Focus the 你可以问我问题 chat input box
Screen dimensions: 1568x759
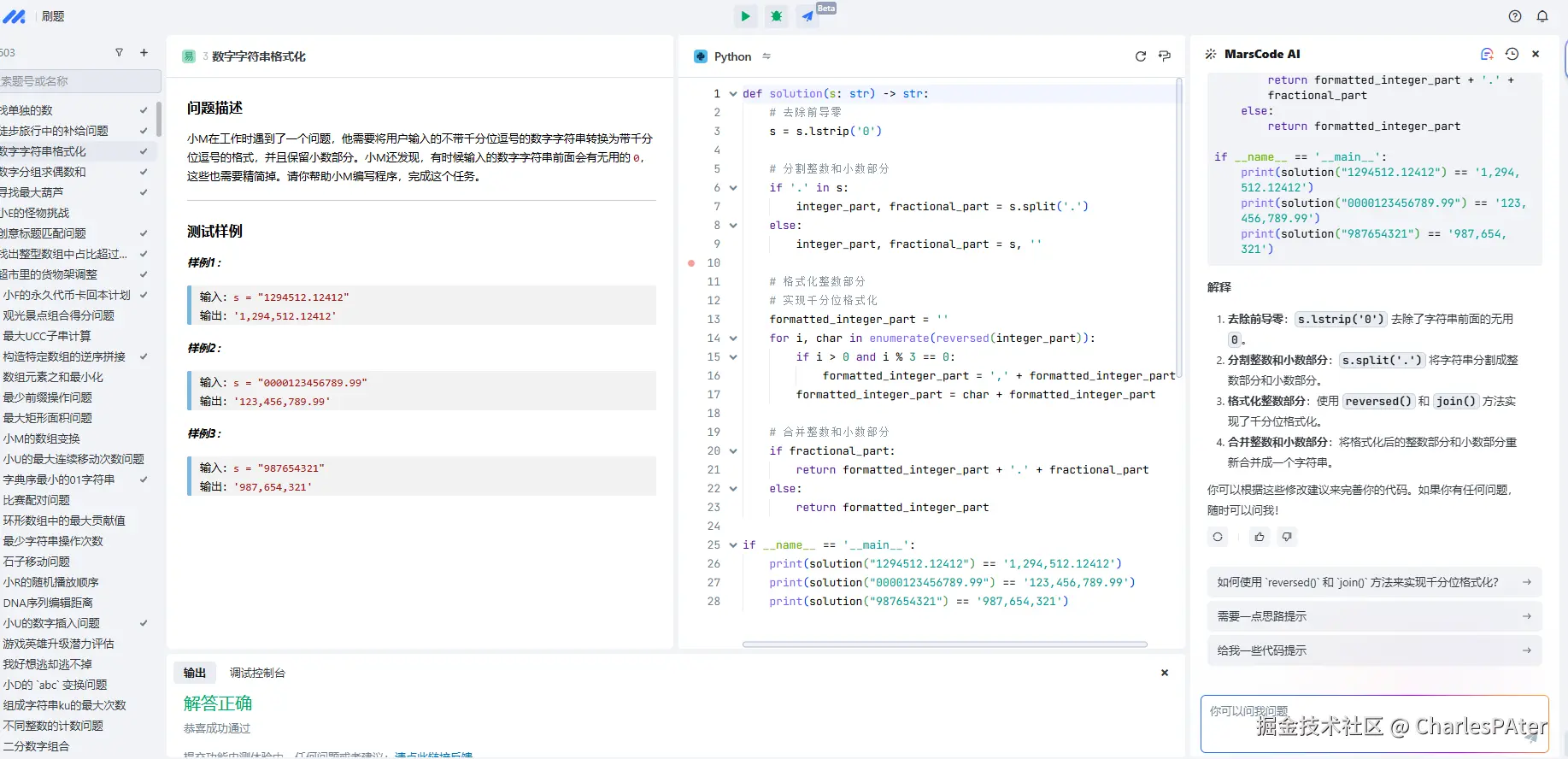[x=1367, y=724]
